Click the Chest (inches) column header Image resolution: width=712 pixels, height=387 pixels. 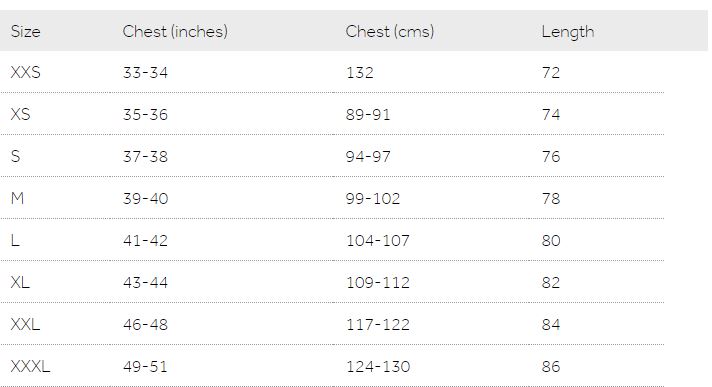pyautogui.click(x=175, y=31)
